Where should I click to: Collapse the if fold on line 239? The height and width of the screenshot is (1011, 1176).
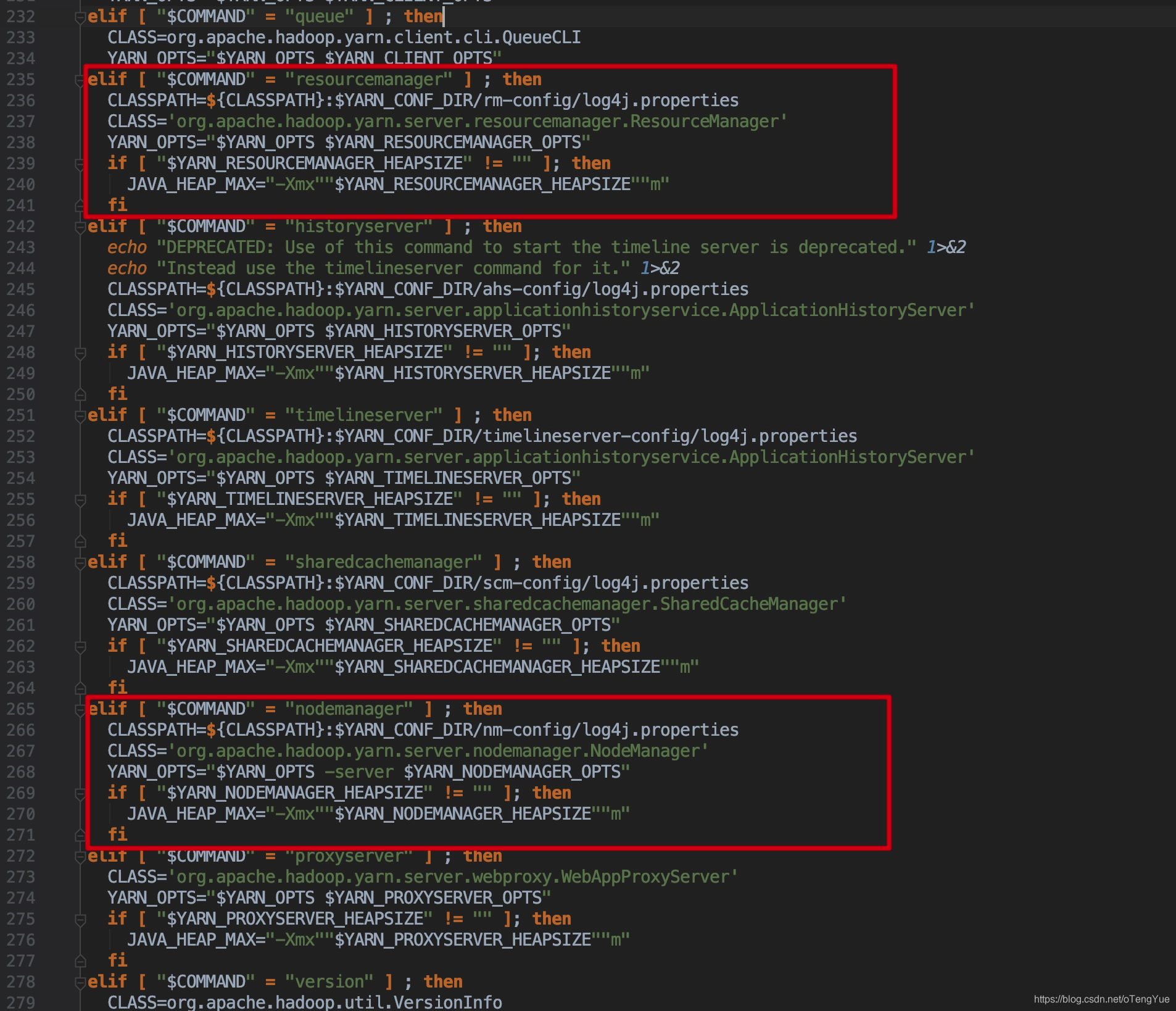[x=80, y=164]
